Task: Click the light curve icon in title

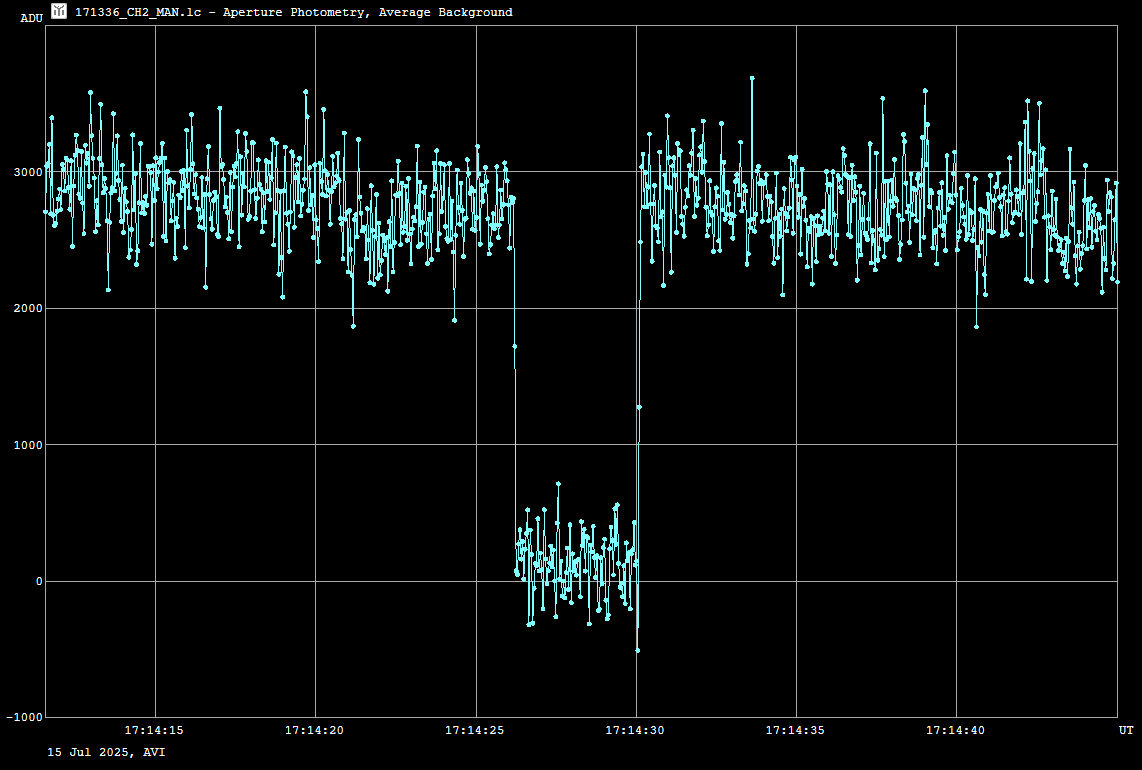Action: 59,11
